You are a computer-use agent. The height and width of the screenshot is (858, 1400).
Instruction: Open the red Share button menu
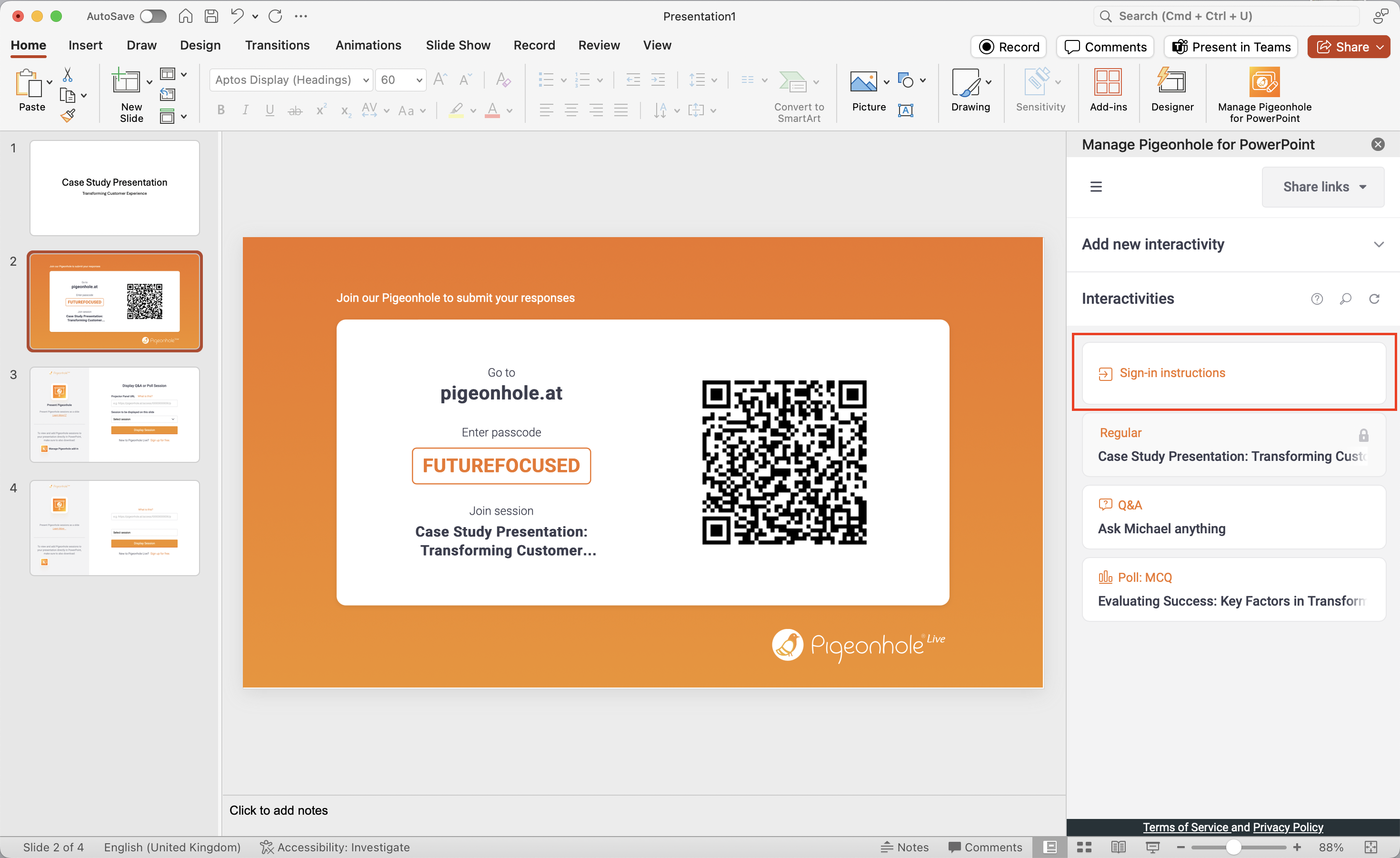coord(1348,47)
